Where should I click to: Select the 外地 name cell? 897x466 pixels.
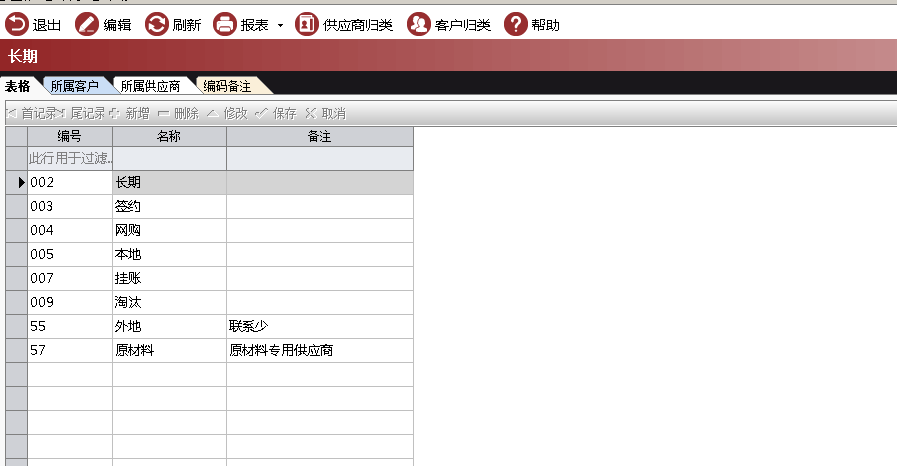point(169,326)
